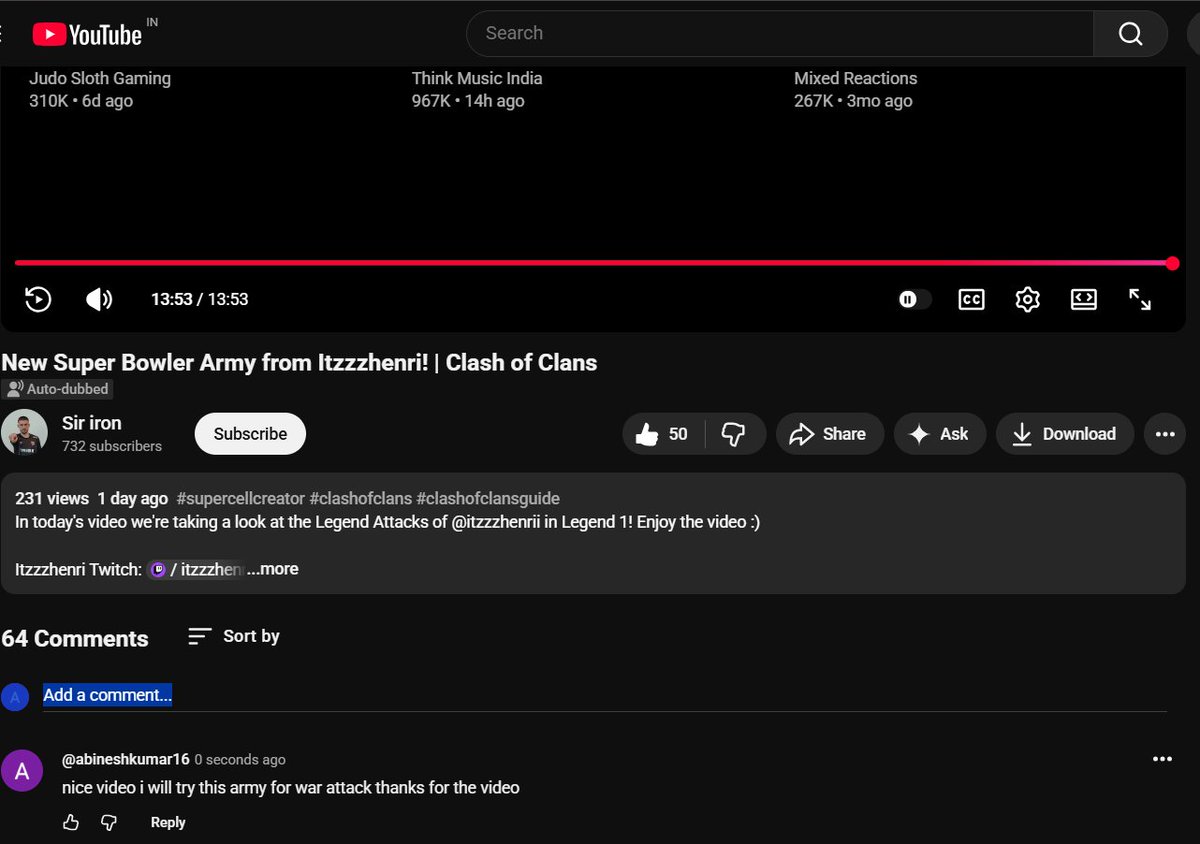Click the 732 subscribers text
The image size is (1200, 844).
(112, 446)
